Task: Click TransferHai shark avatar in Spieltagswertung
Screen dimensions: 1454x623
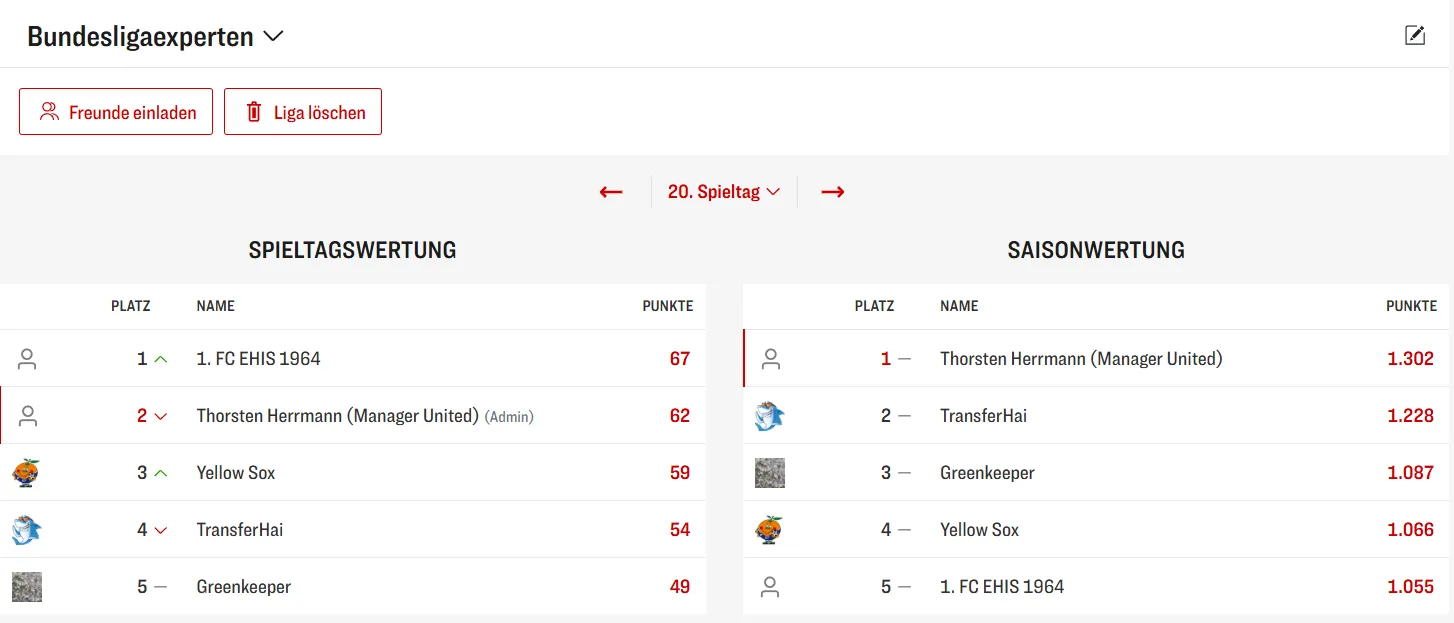Action: (x=26, y=530)
